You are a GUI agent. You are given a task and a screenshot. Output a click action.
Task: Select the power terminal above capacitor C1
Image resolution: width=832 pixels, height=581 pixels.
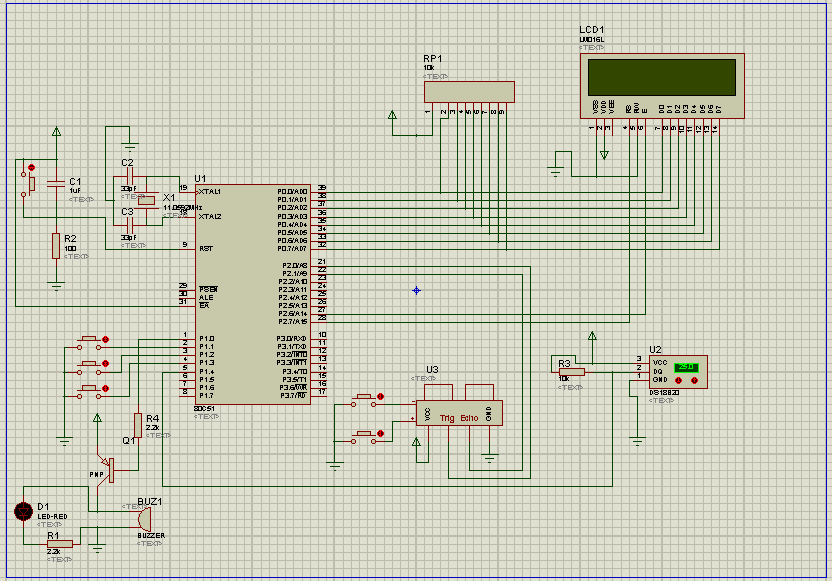(56, 131)
